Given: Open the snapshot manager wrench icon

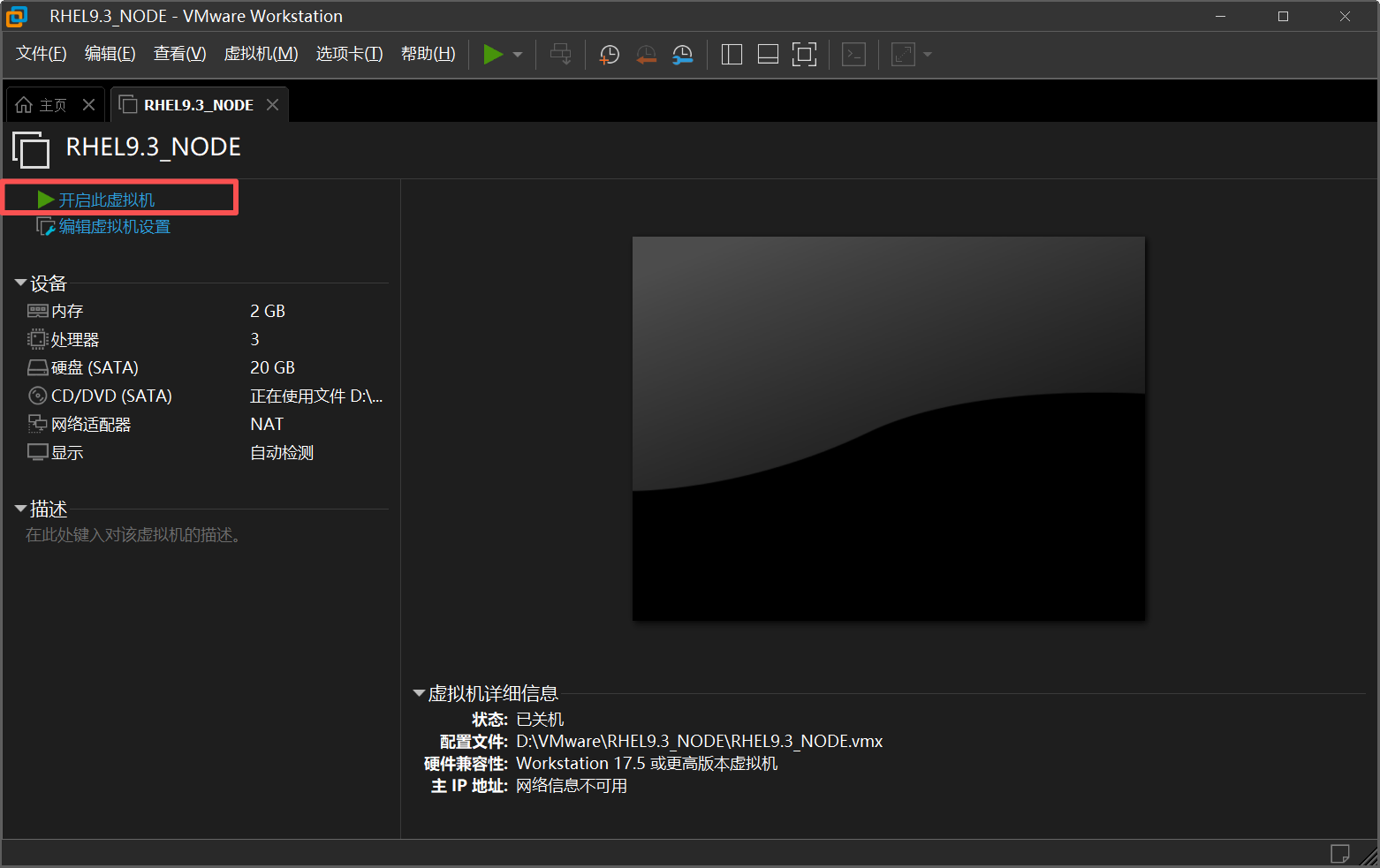Looking at the screenshot, I should 682,55.
